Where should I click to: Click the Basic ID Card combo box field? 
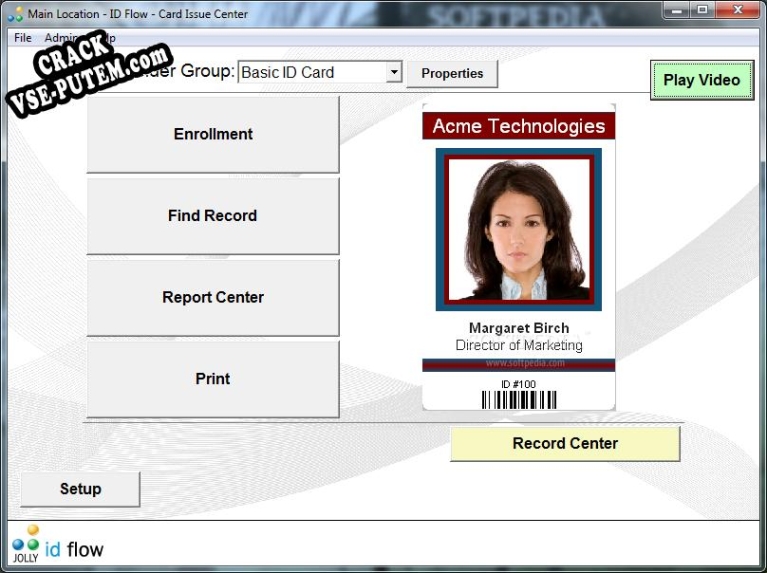point(310,72)
